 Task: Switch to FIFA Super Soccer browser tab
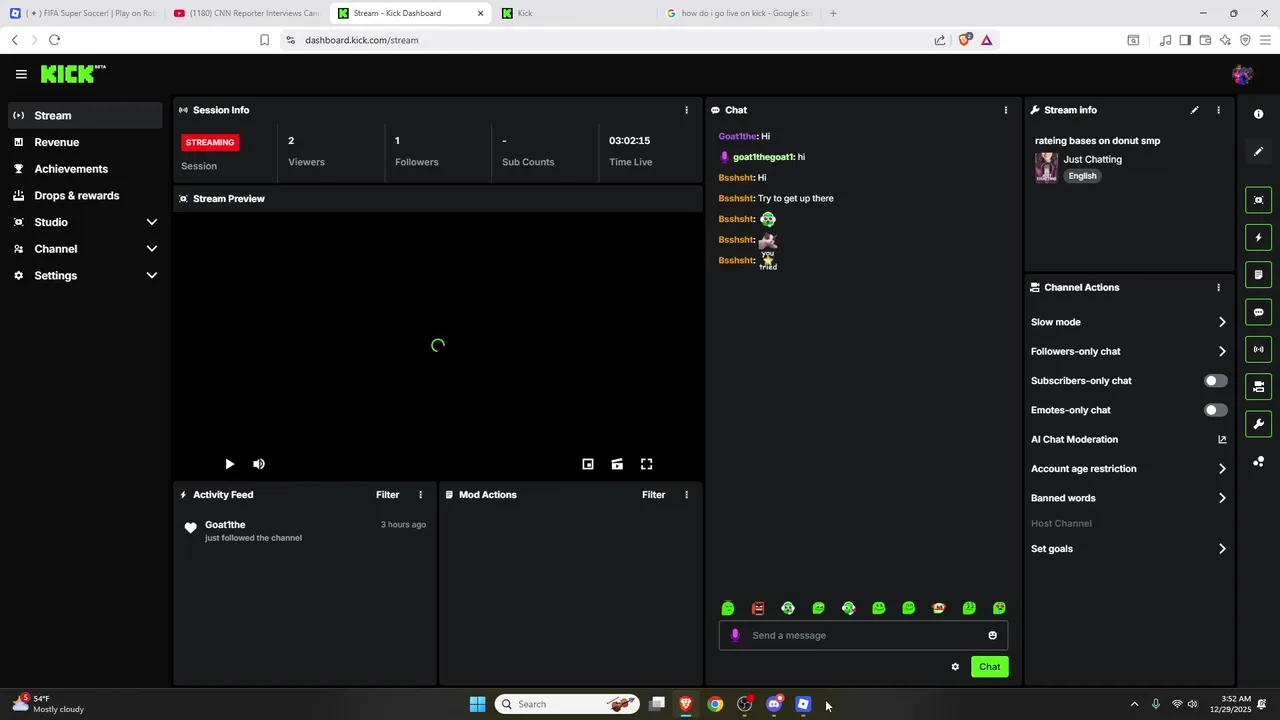coord(83,13)
